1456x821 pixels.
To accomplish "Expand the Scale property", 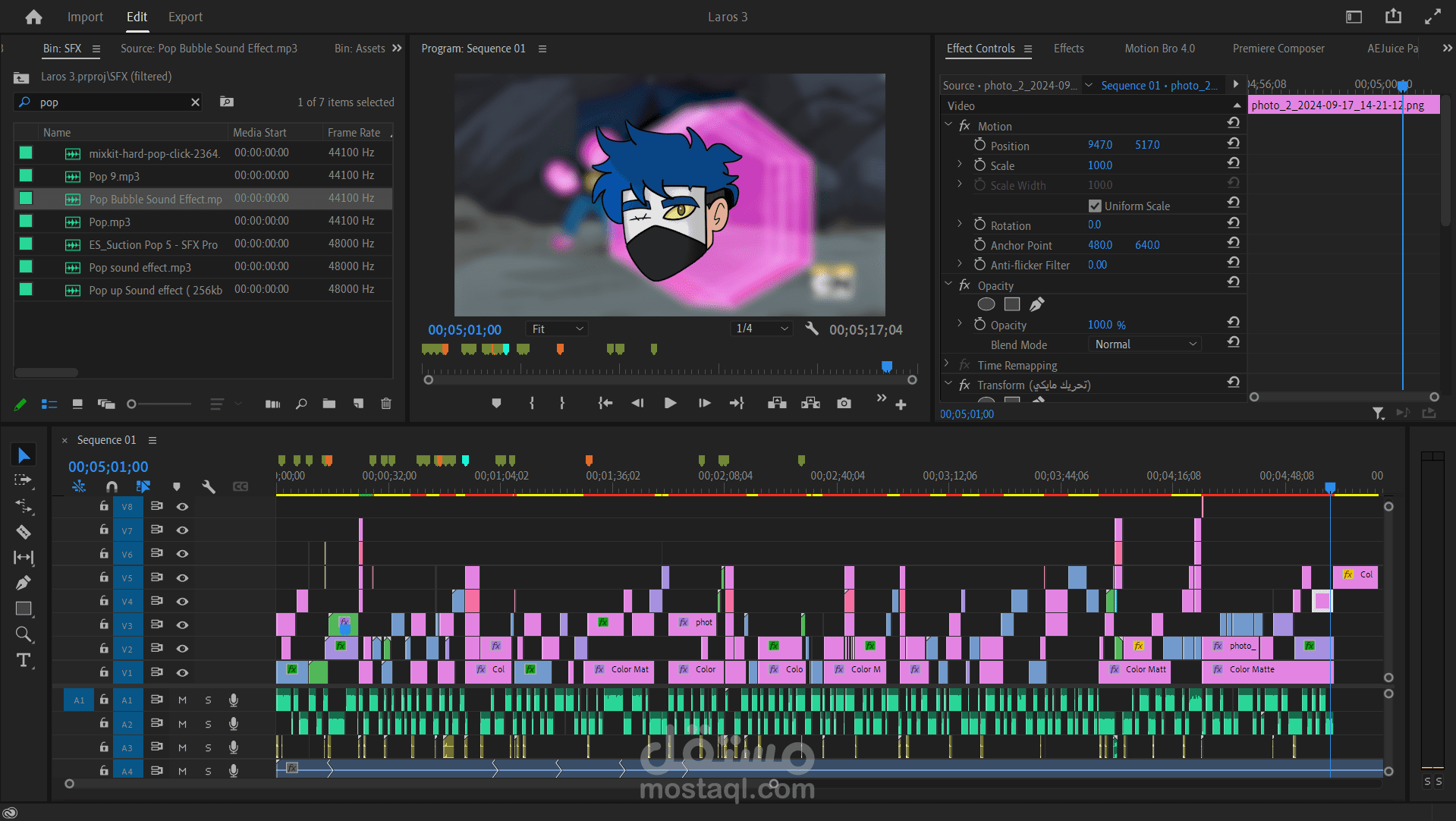I will [960, 165].
